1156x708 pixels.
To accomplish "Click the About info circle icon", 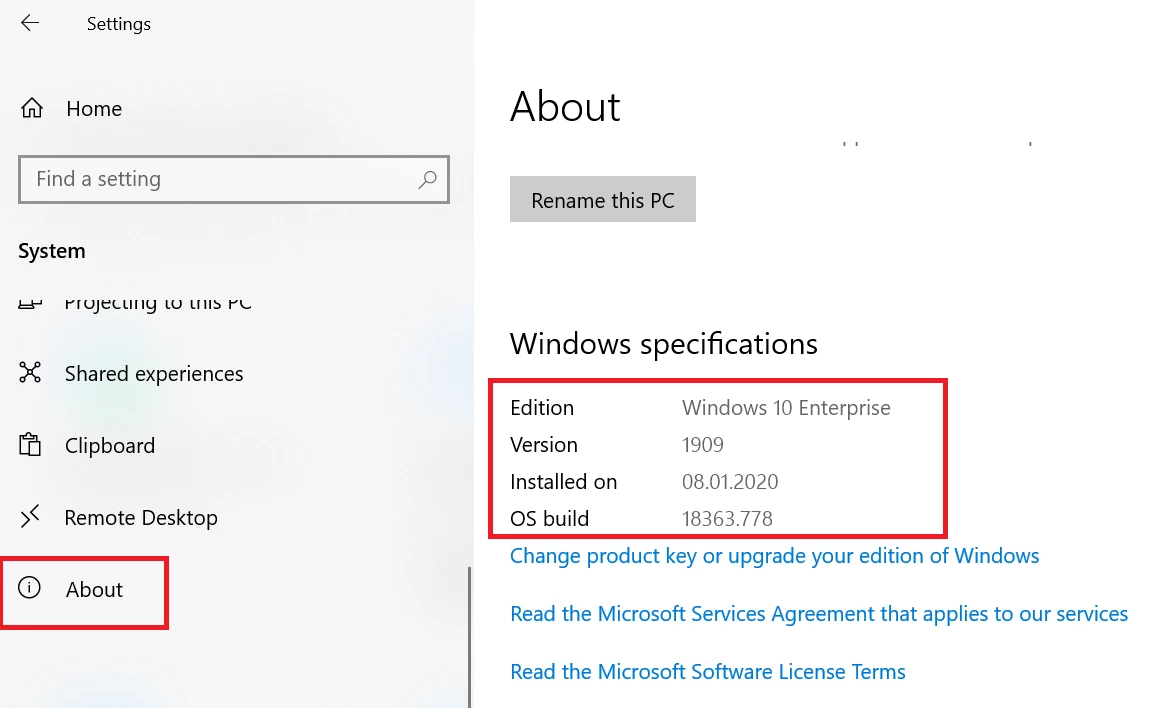I will (29, 588).
